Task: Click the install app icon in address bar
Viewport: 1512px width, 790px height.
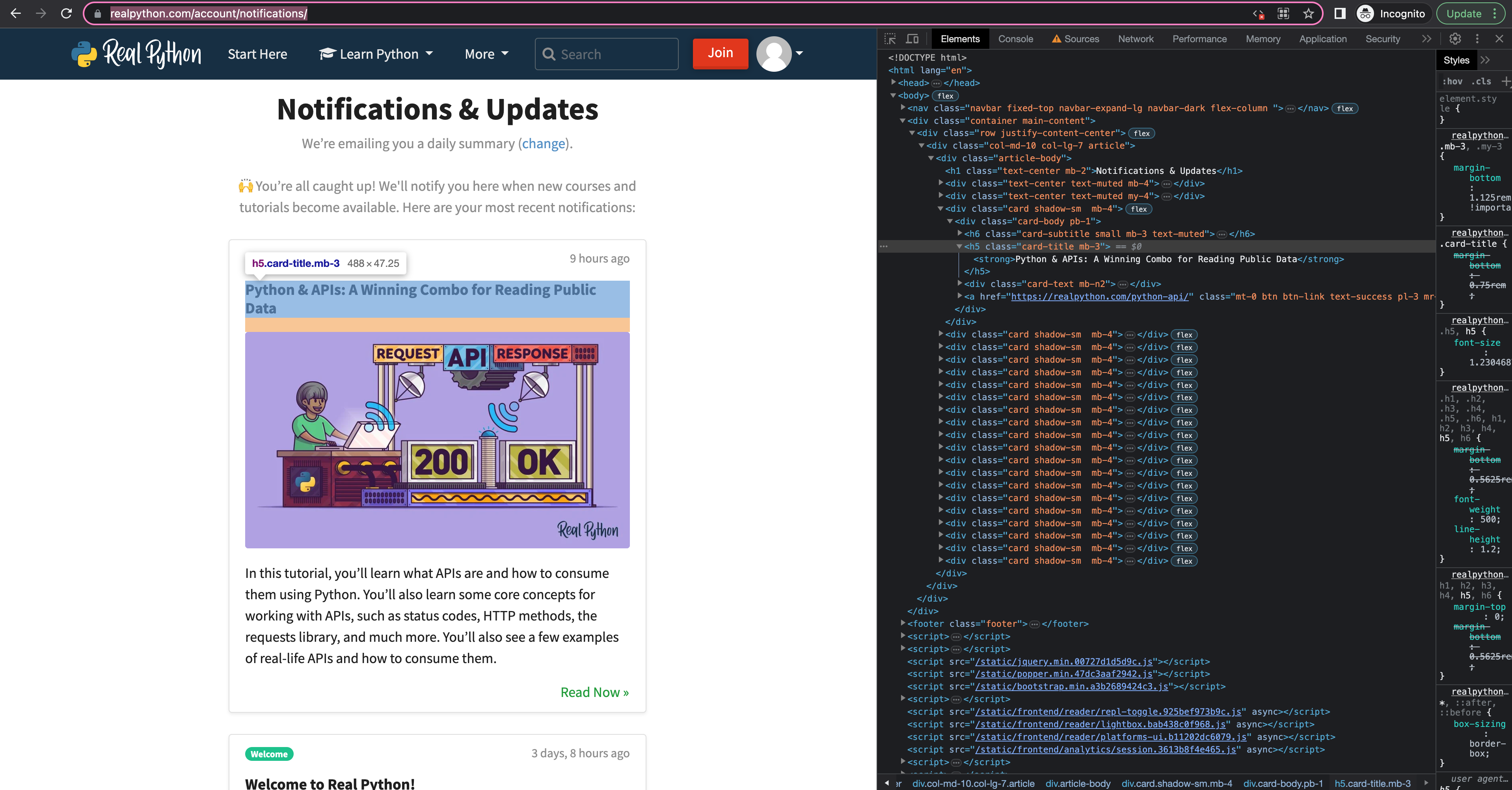Action: tap(1283, 13)
